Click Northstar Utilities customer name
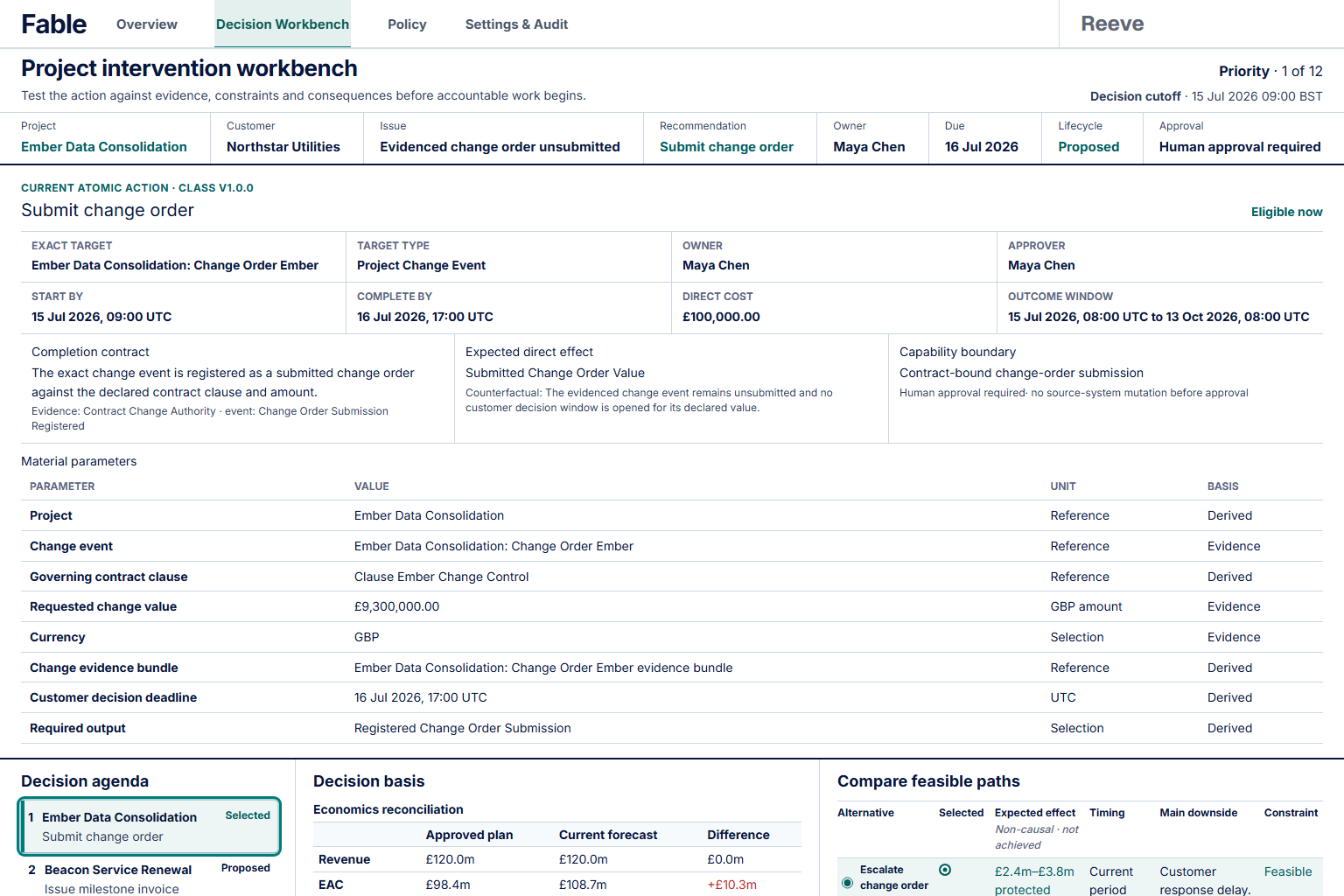Image resolution: width=1344 pixels, height=896 pixels. pos(283,147)
